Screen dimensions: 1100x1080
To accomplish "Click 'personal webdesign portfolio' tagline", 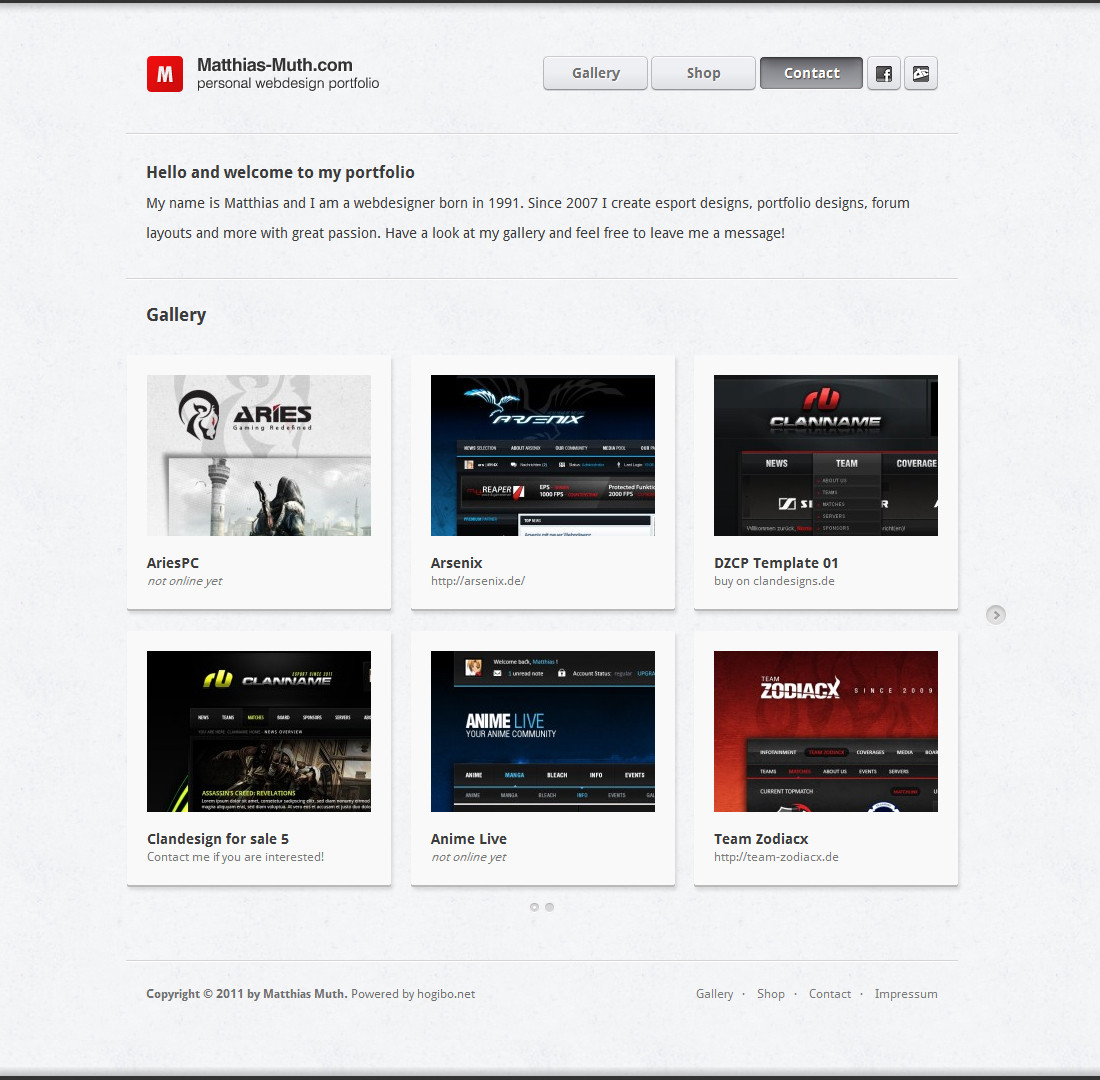I will point(288,84).
